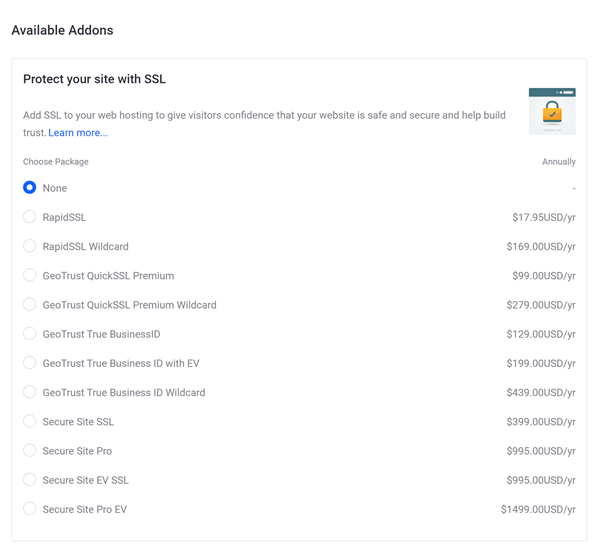This screenshot has height=560, width=602.
Task: Select the Secure Site SSL radio button
Action: (30, 421)
